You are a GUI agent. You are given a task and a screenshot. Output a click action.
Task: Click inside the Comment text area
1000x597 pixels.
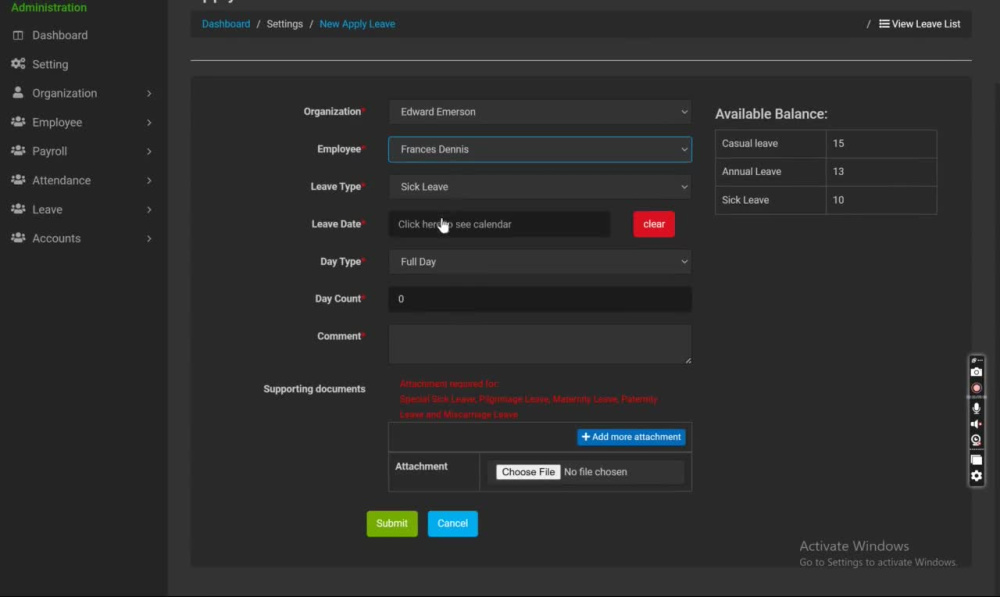[x=540, y=344]
